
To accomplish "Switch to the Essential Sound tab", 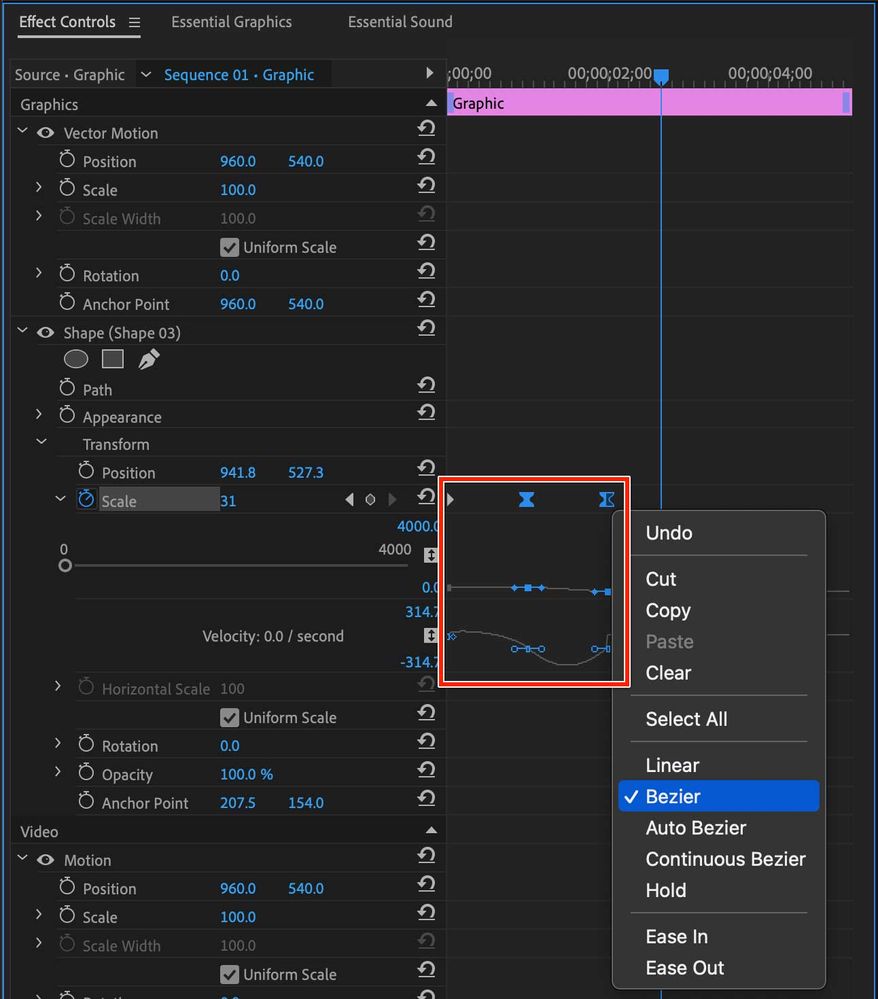I will [399, 21].
